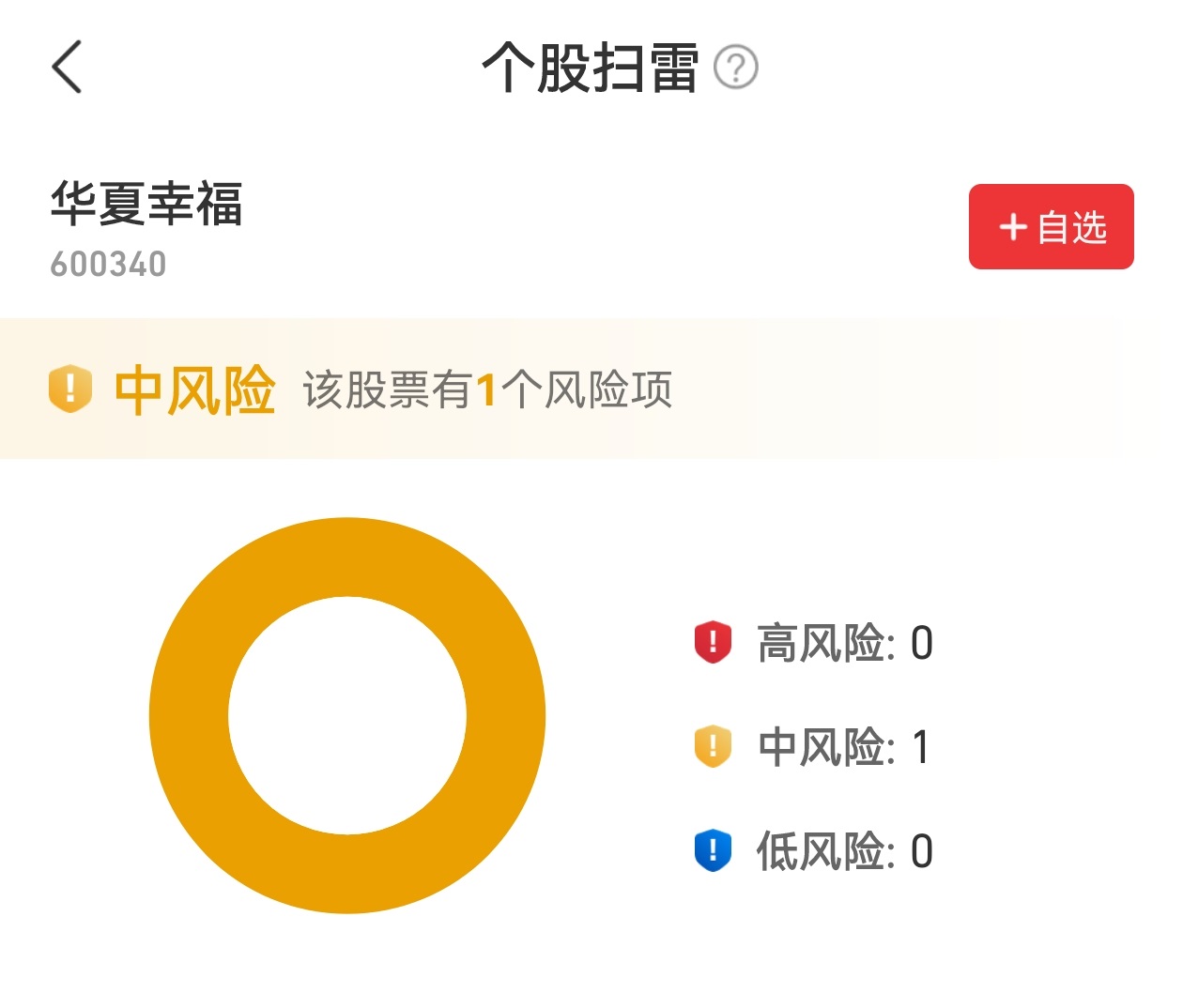1183x1008 pixels.
Task: Tap the back arrow to return
Action: tap(68, 67)
